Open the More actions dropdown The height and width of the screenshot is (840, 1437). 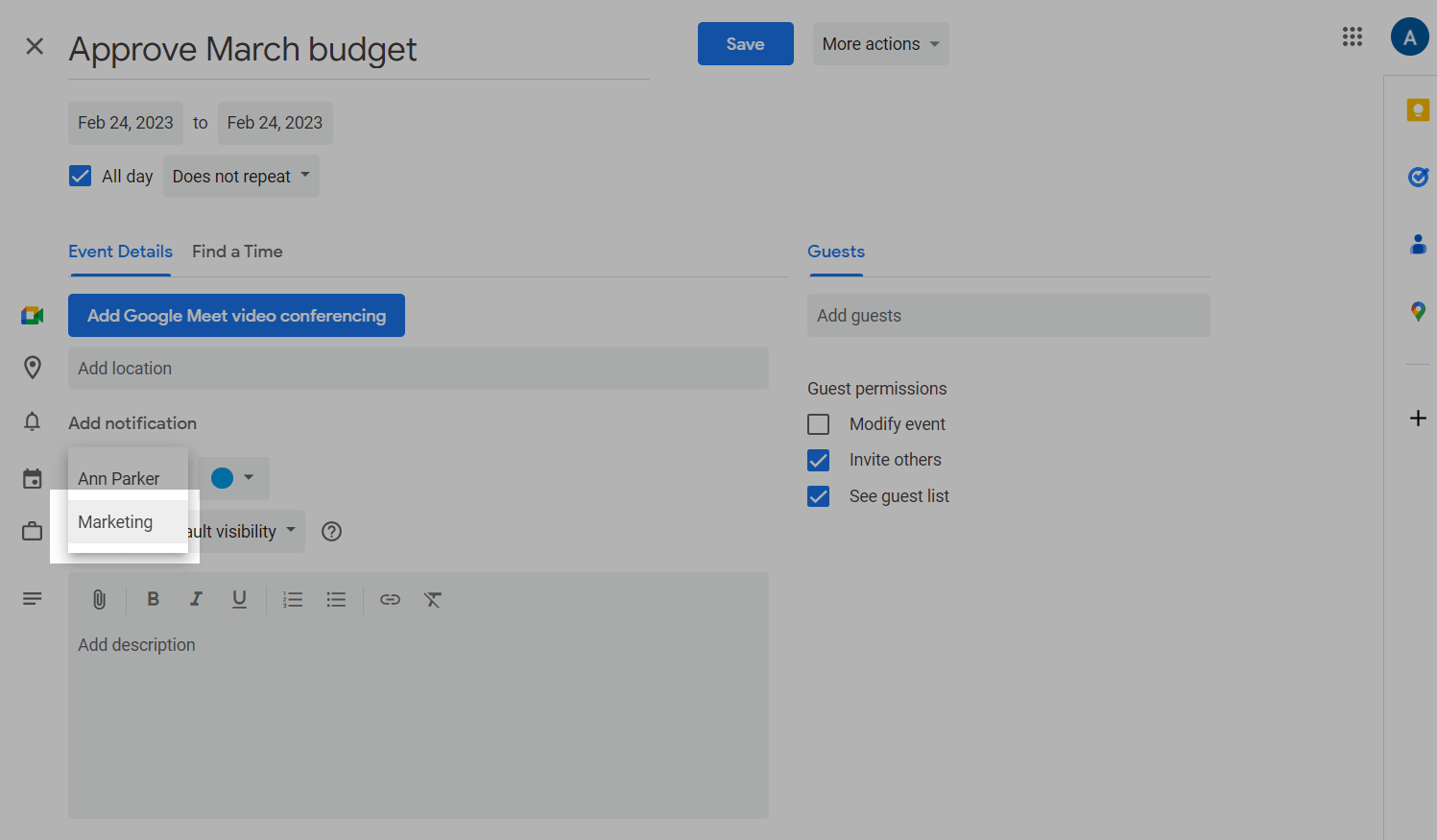click(x=880, y=44)
